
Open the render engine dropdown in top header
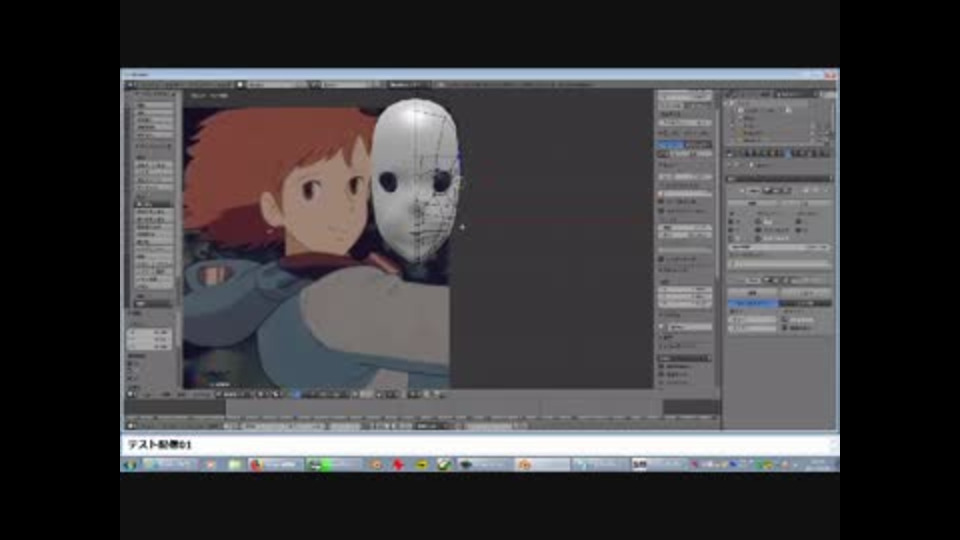tap(410, 84)
